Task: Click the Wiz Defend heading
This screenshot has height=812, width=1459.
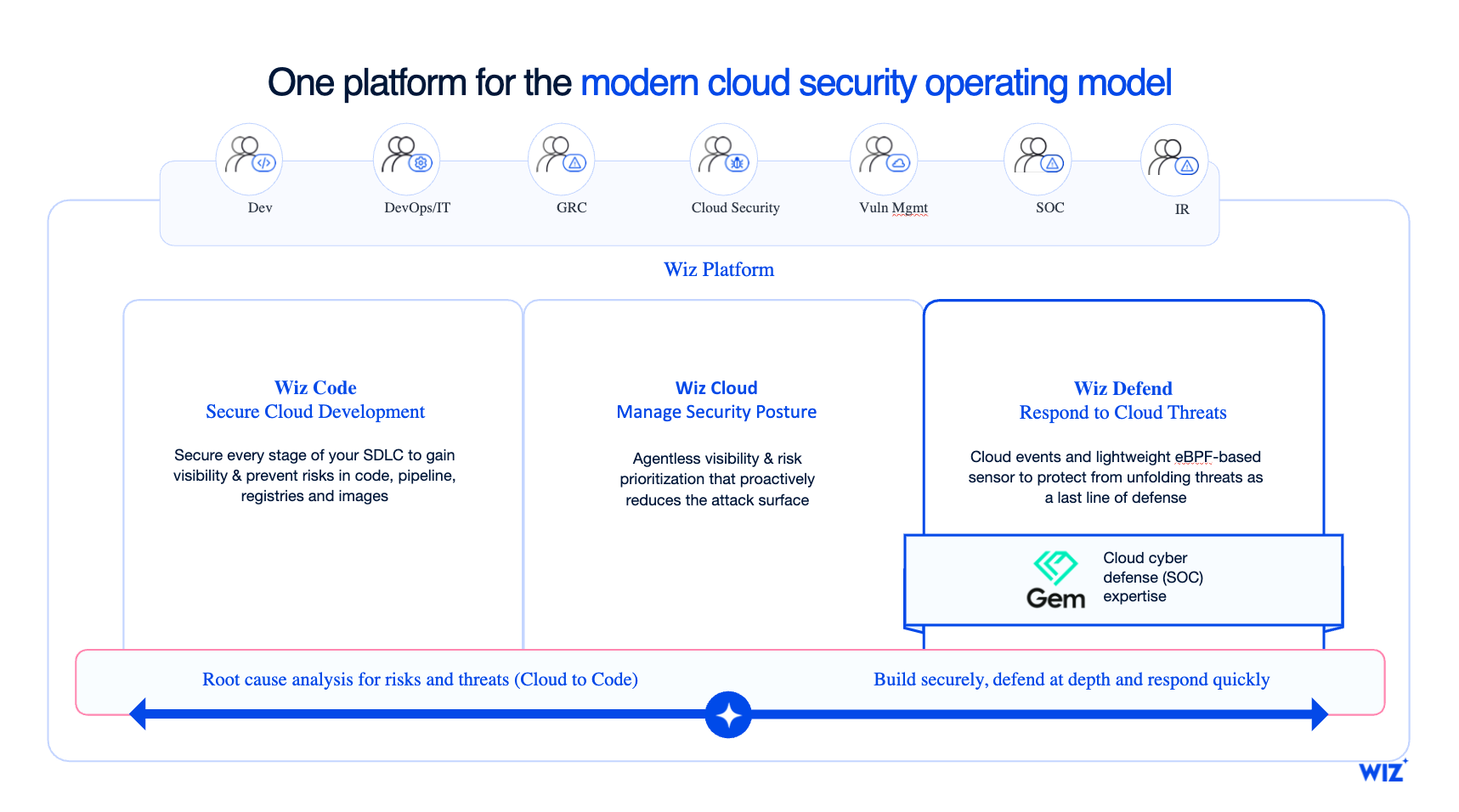Action: point(1123,388)
